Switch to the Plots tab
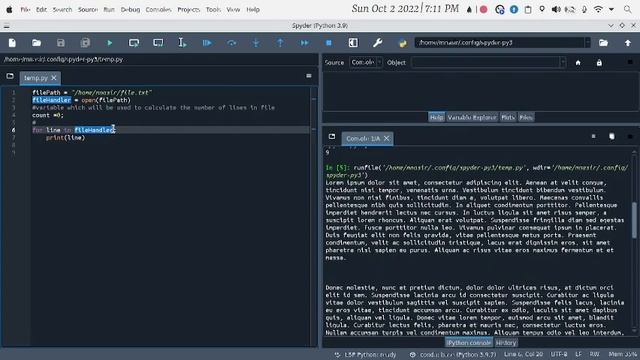The width and height of the screenshot is (640, 360). [x=508, y=118]
